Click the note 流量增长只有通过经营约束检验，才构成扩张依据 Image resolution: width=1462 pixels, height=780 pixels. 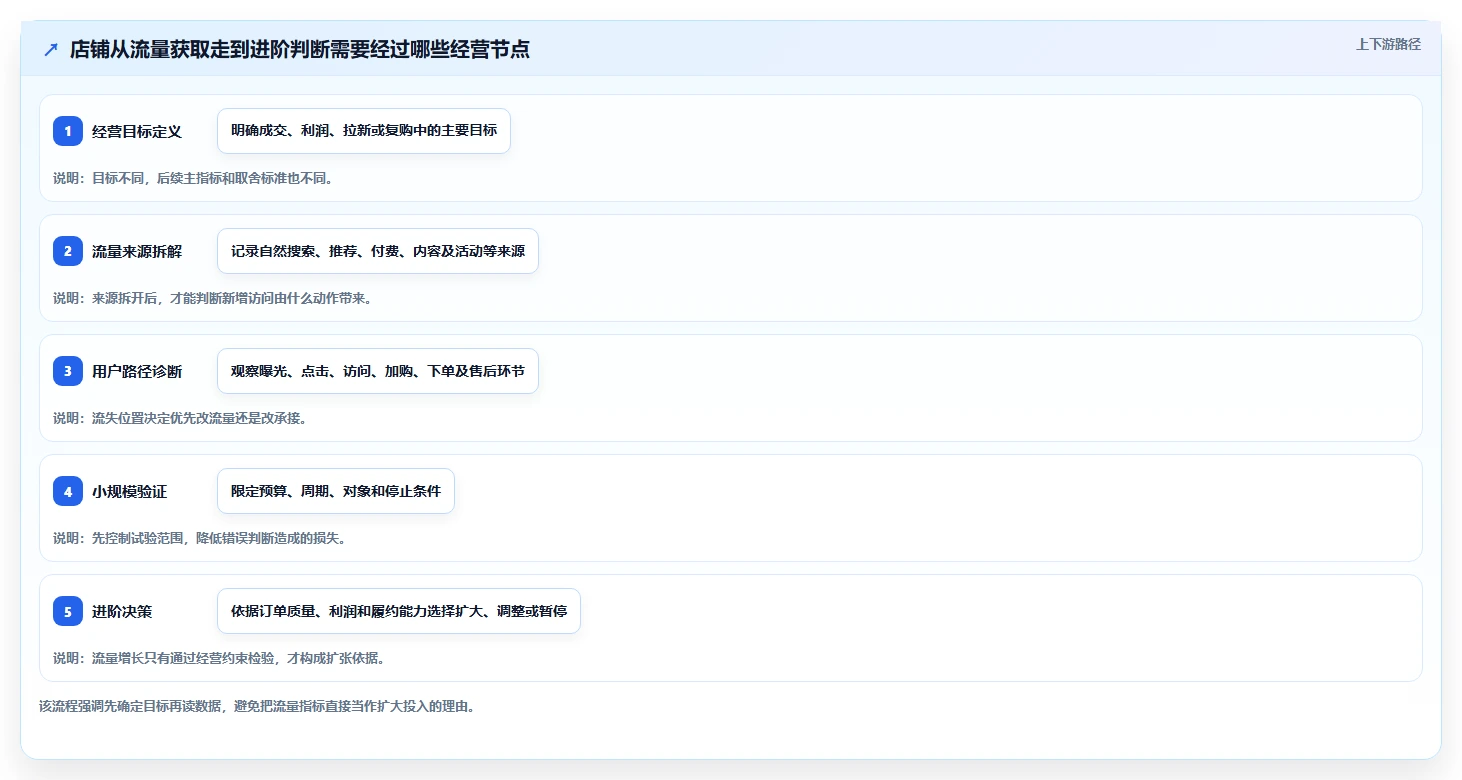[219, 658]
